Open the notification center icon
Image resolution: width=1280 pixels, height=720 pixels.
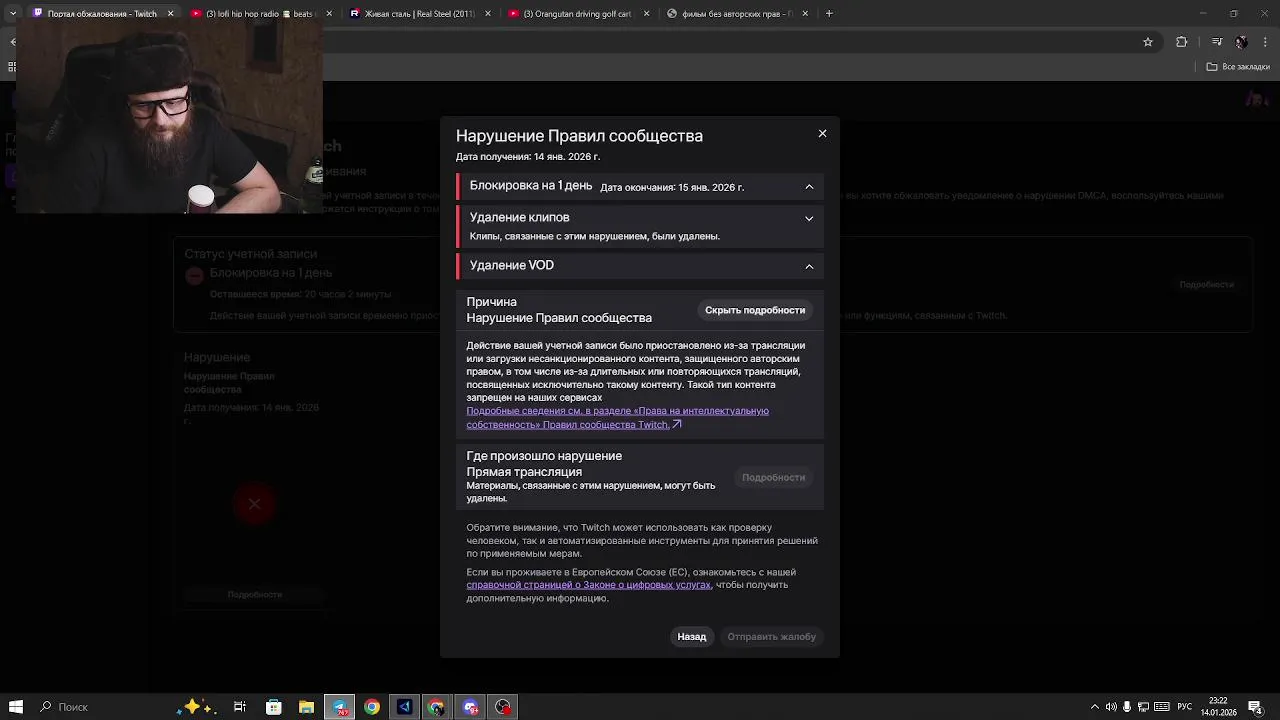pos(1257,707)
